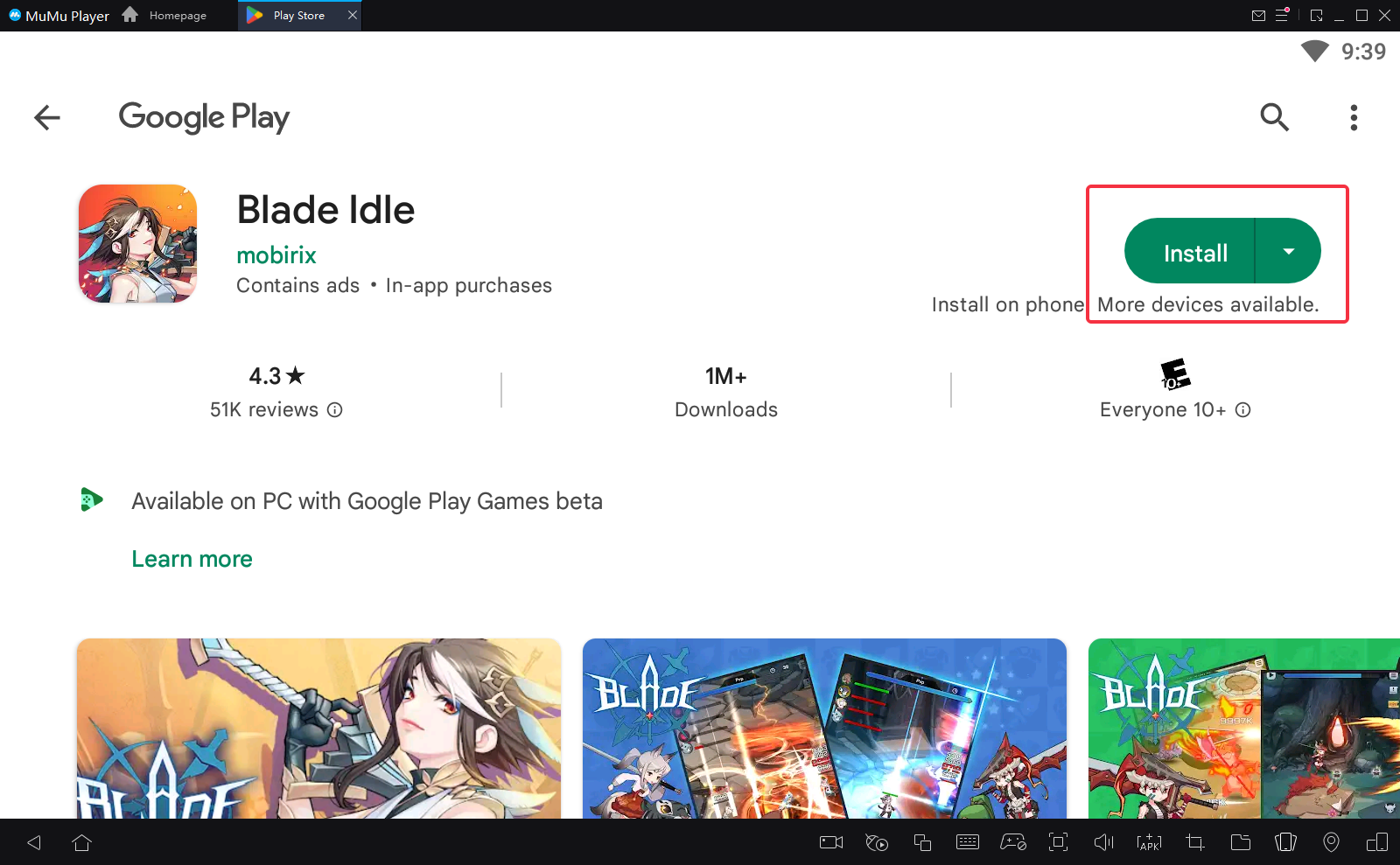Close the Play Store tab

[x=353, y=15]
